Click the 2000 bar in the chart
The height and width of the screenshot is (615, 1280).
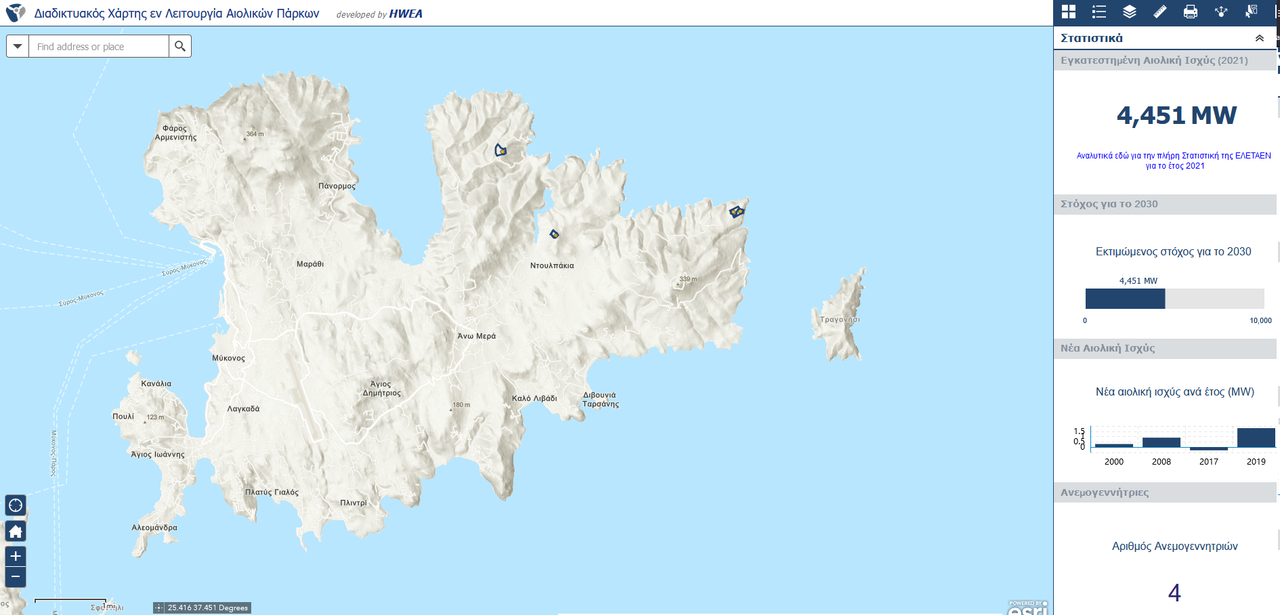1114,445
